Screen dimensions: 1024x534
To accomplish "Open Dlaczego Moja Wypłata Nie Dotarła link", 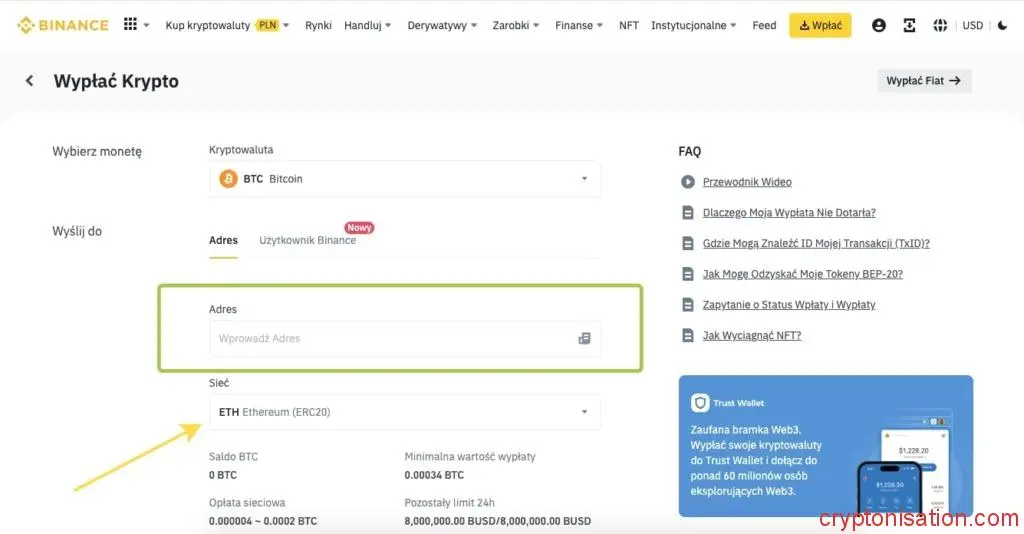I will [x=789, y=213].
